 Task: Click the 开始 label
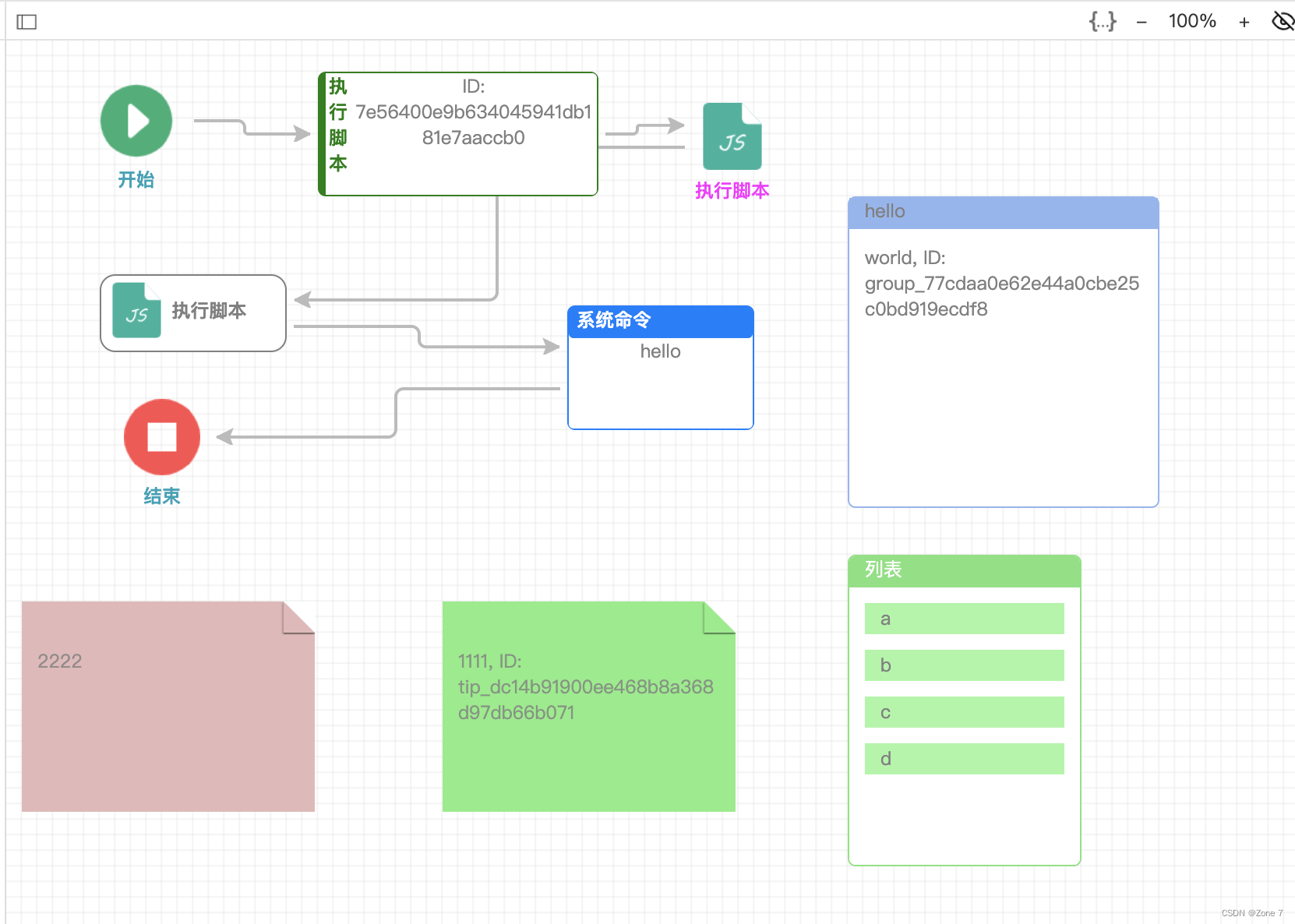tap(136, 180)
